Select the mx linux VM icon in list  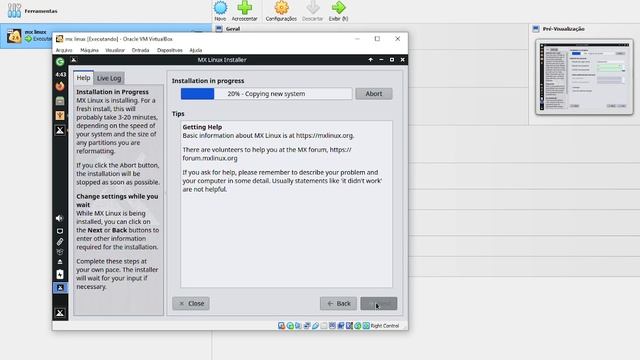(14, 36)
